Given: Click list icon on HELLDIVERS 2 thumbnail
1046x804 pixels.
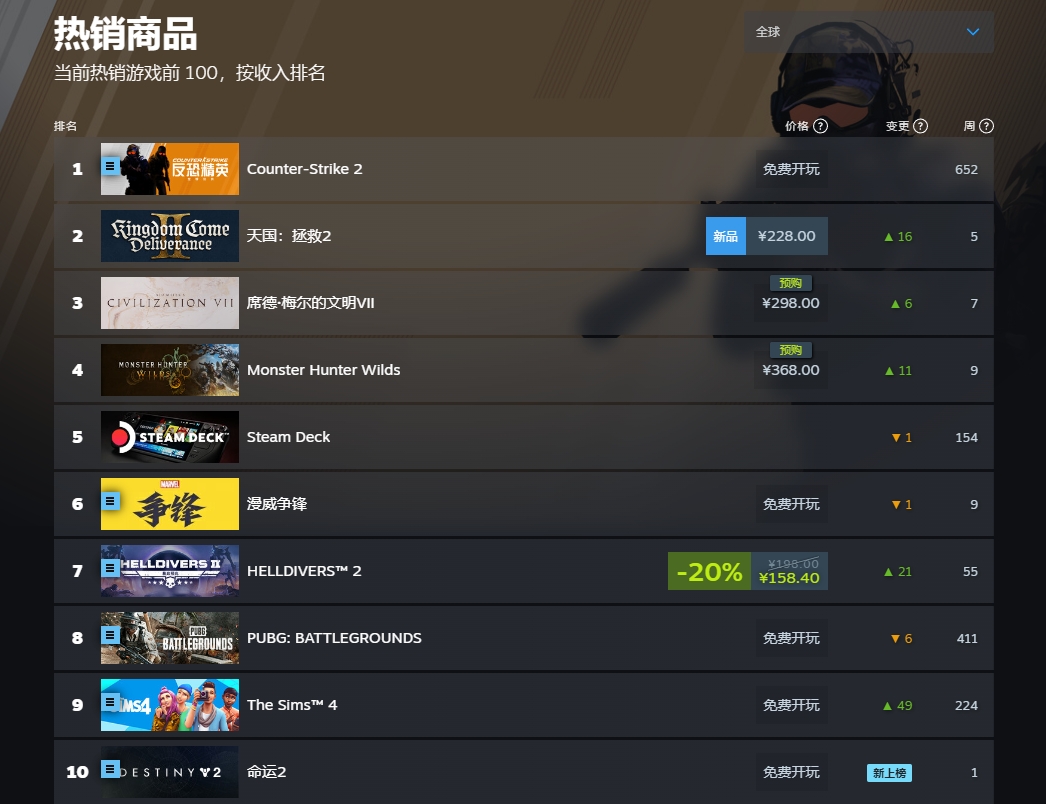Looking at the screenshot, I should click(111, 568).
